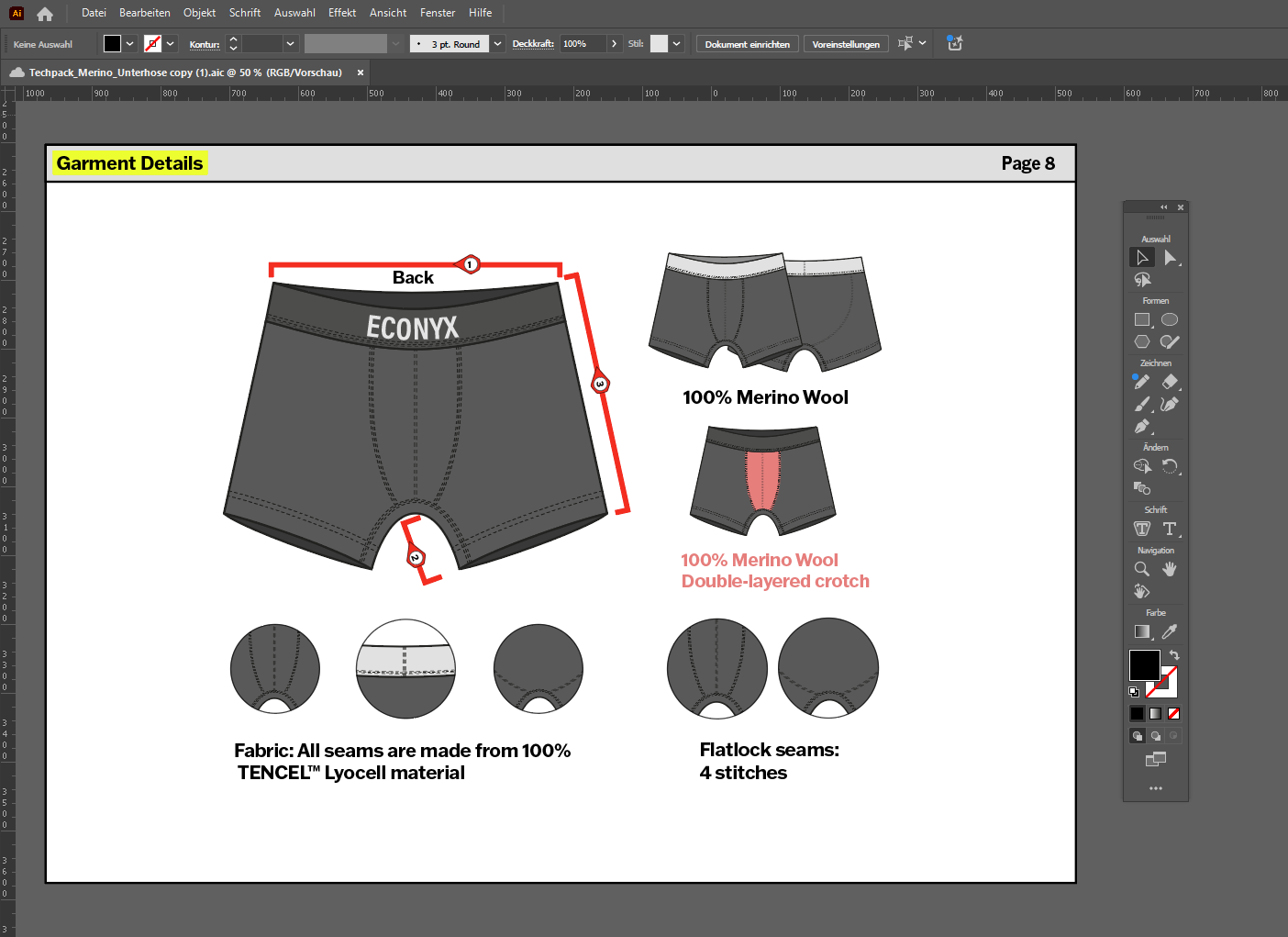Click the control bar fill color swatch
This screenshot has height=937, width=1288.
tap(112, 44)
